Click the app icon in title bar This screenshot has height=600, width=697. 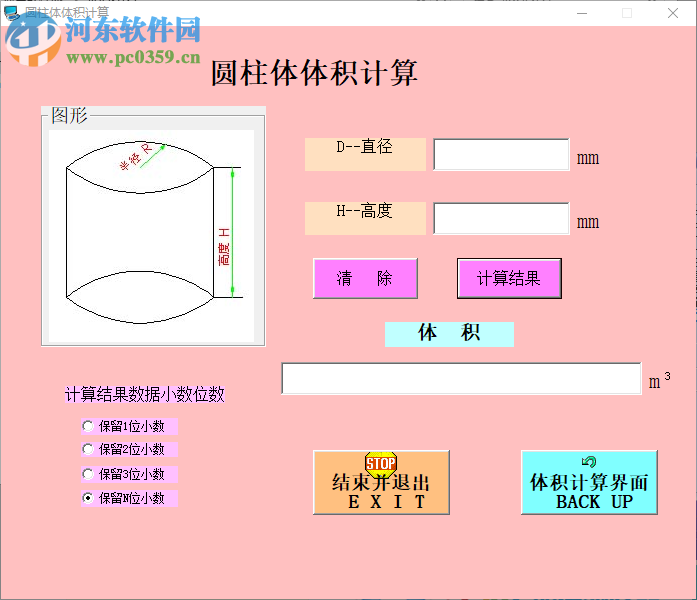(12, 13)
